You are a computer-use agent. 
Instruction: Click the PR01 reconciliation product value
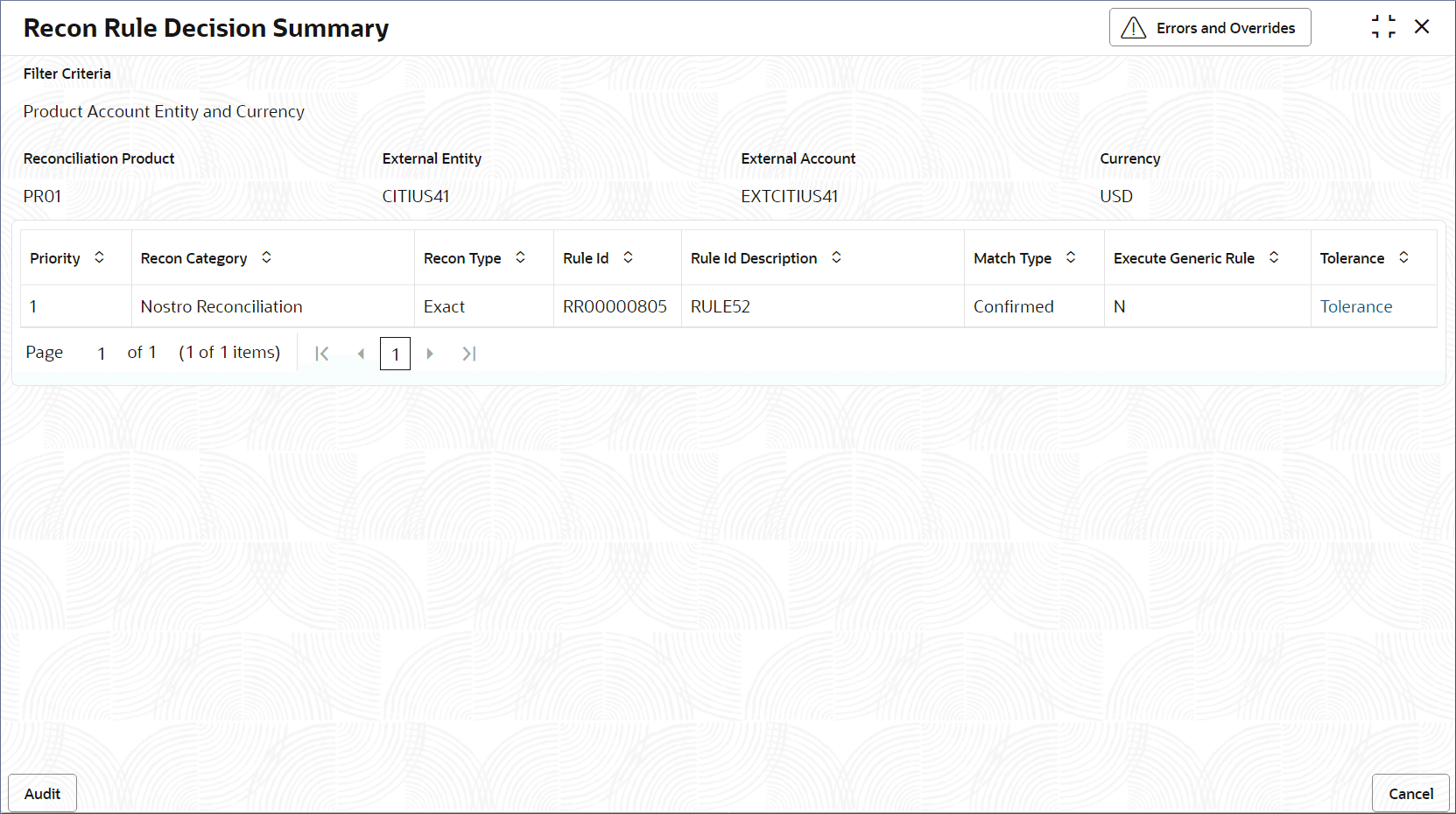pos(42,196)
